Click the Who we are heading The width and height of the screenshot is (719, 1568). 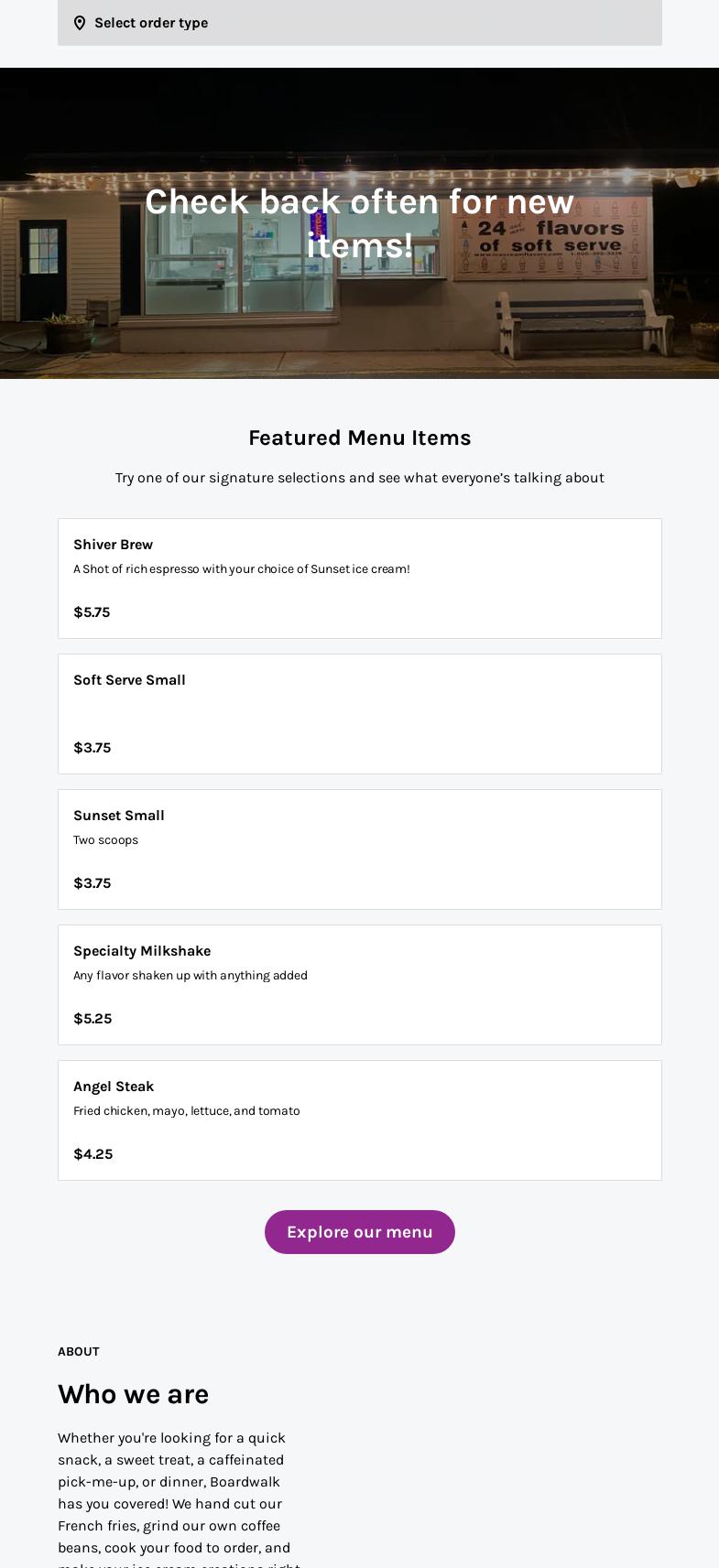click(134, 1394)
